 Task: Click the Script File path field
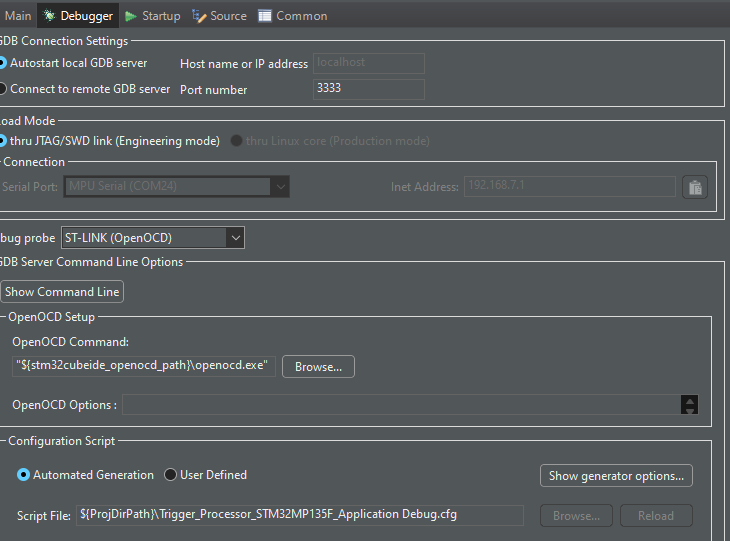[300, 515]
